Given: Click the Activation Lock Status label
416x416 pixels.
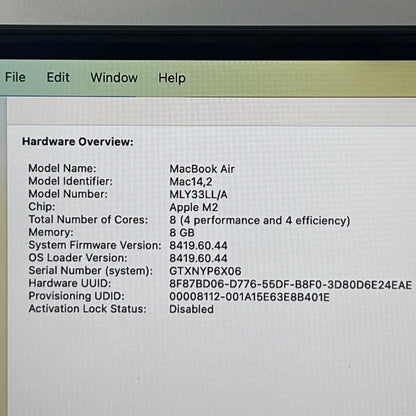Looking at the screenshot, I should click(87, 309).
